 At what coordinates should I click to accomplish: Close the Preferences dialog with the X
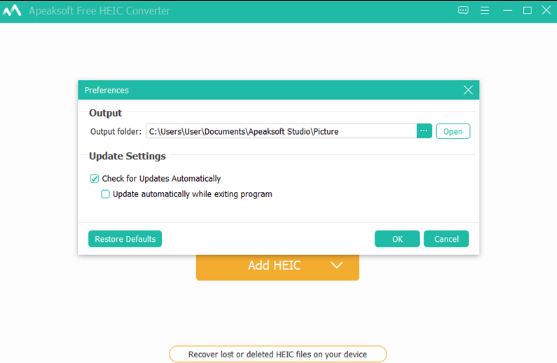tap(468, 90)
